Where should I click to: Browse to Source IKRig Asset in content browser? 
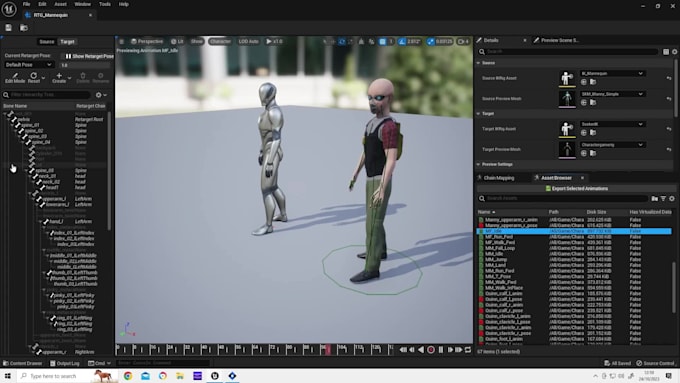click(x=593, y=82)
